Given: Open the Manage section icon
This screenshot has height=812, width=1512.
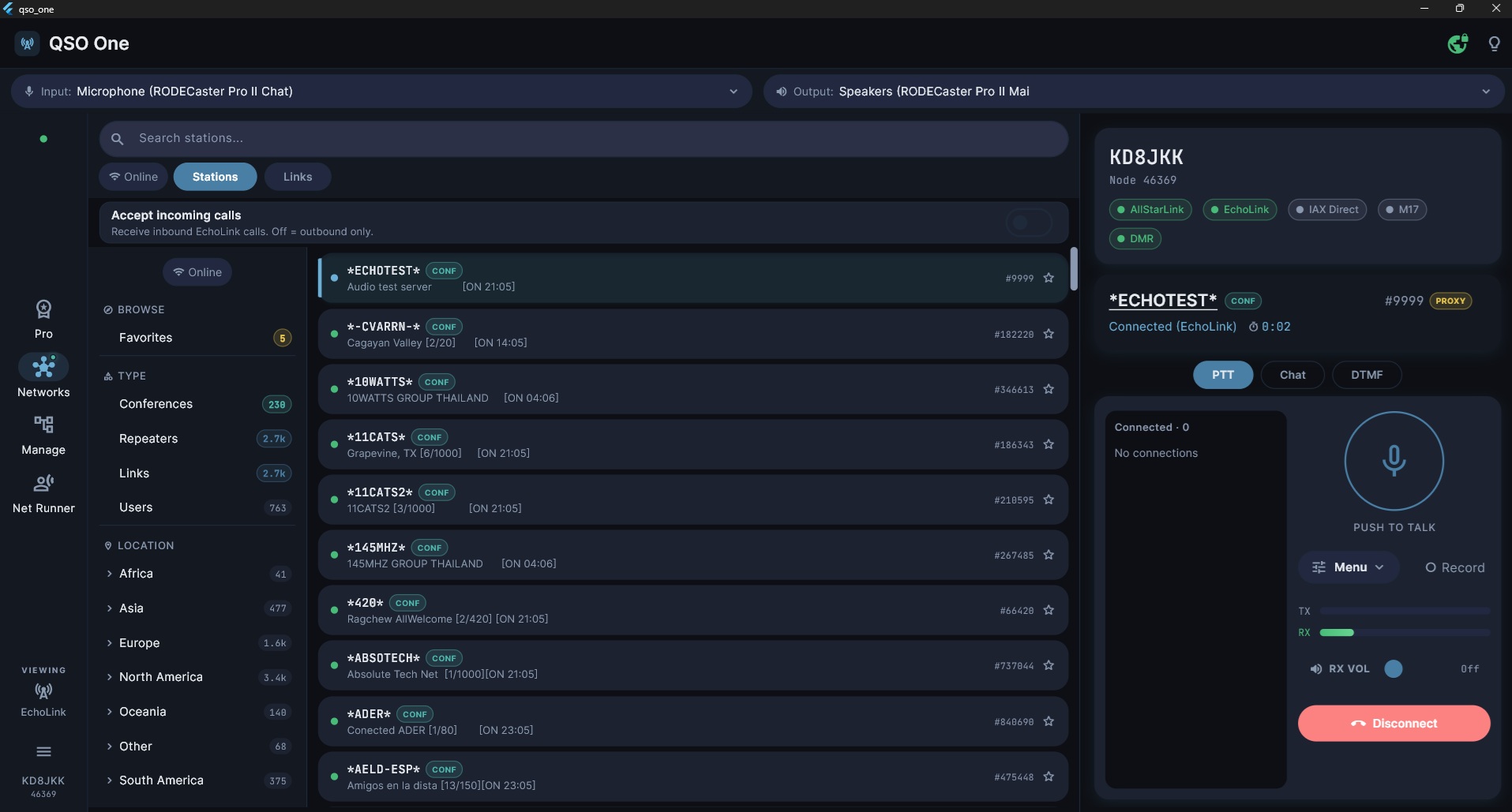Looking at the screenshot, I should pos(43,425).
